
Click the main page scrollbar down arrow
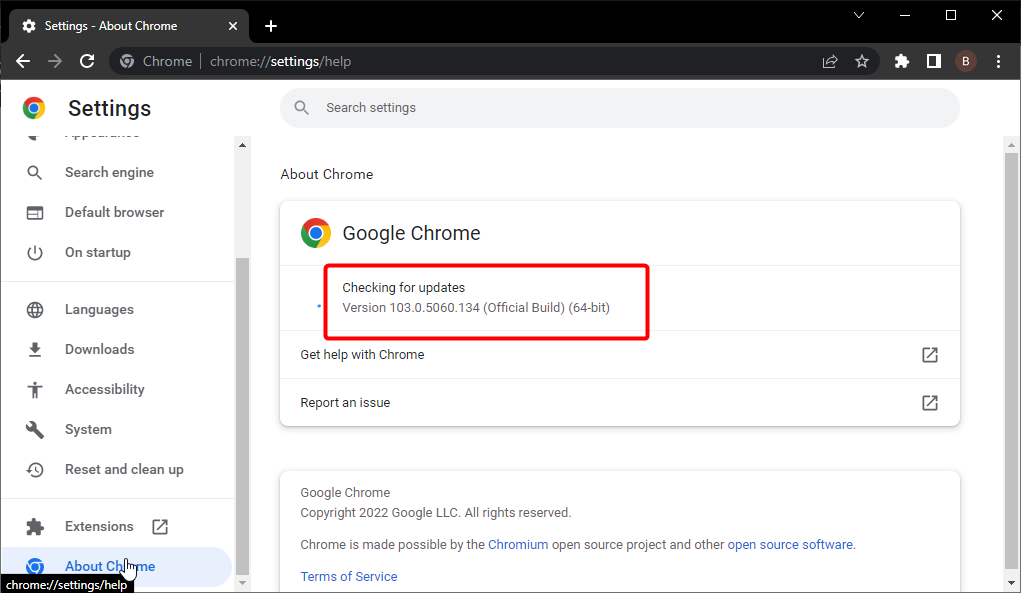(1011, 583)
